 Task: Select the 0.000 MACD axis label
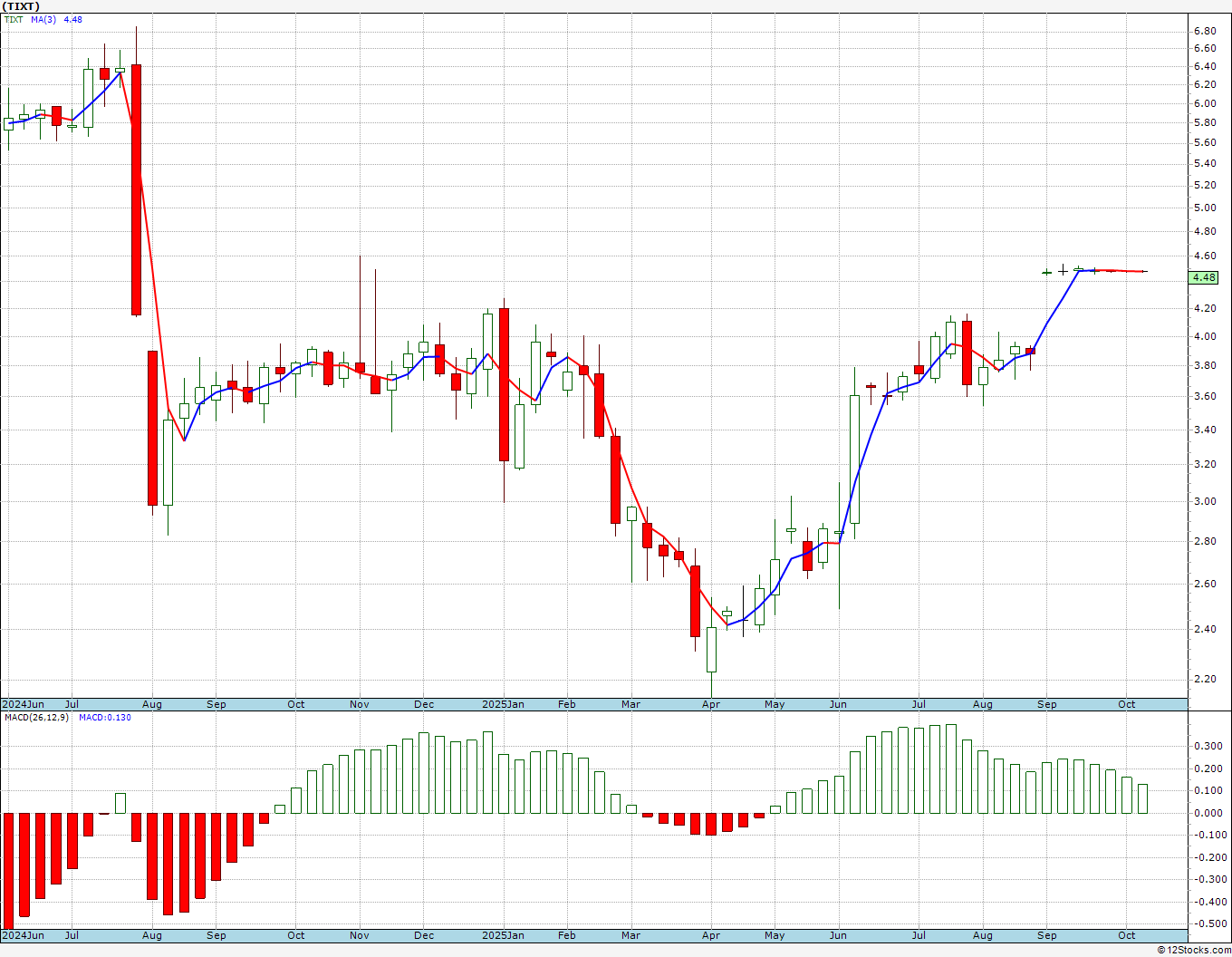pyautogui.click(x=1208, y=813)
